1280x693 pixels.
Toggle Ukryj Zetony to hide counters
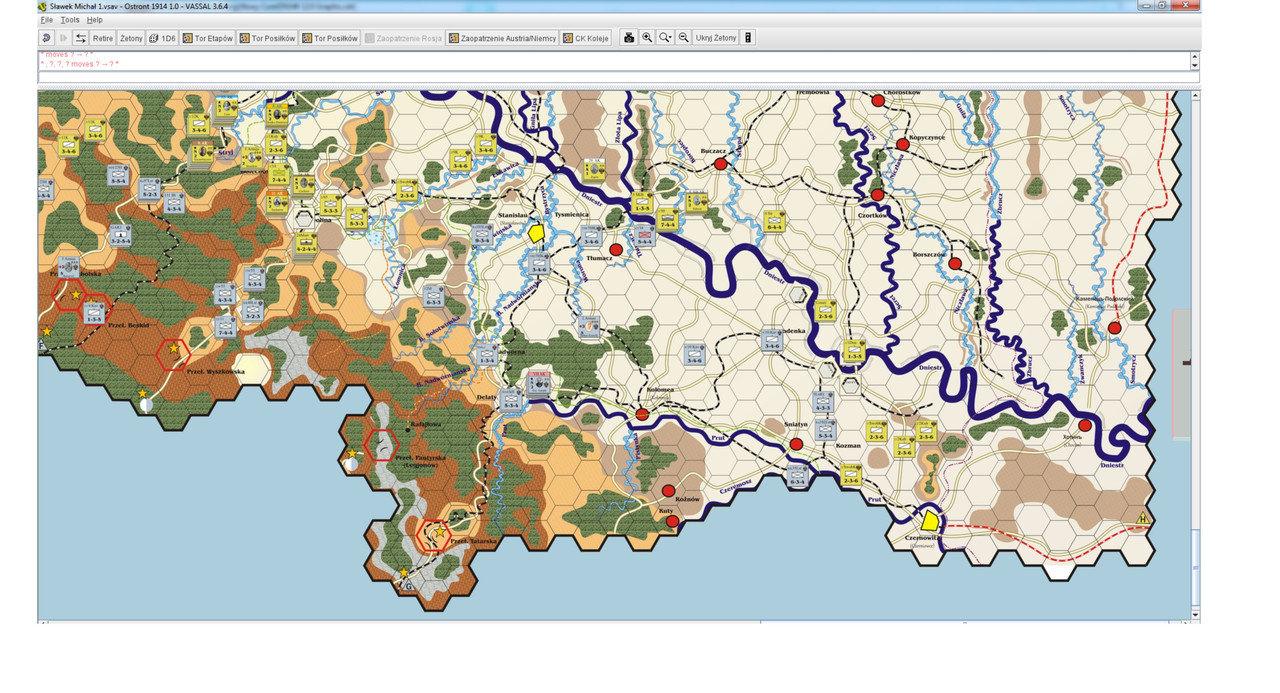tap(715, 38)
